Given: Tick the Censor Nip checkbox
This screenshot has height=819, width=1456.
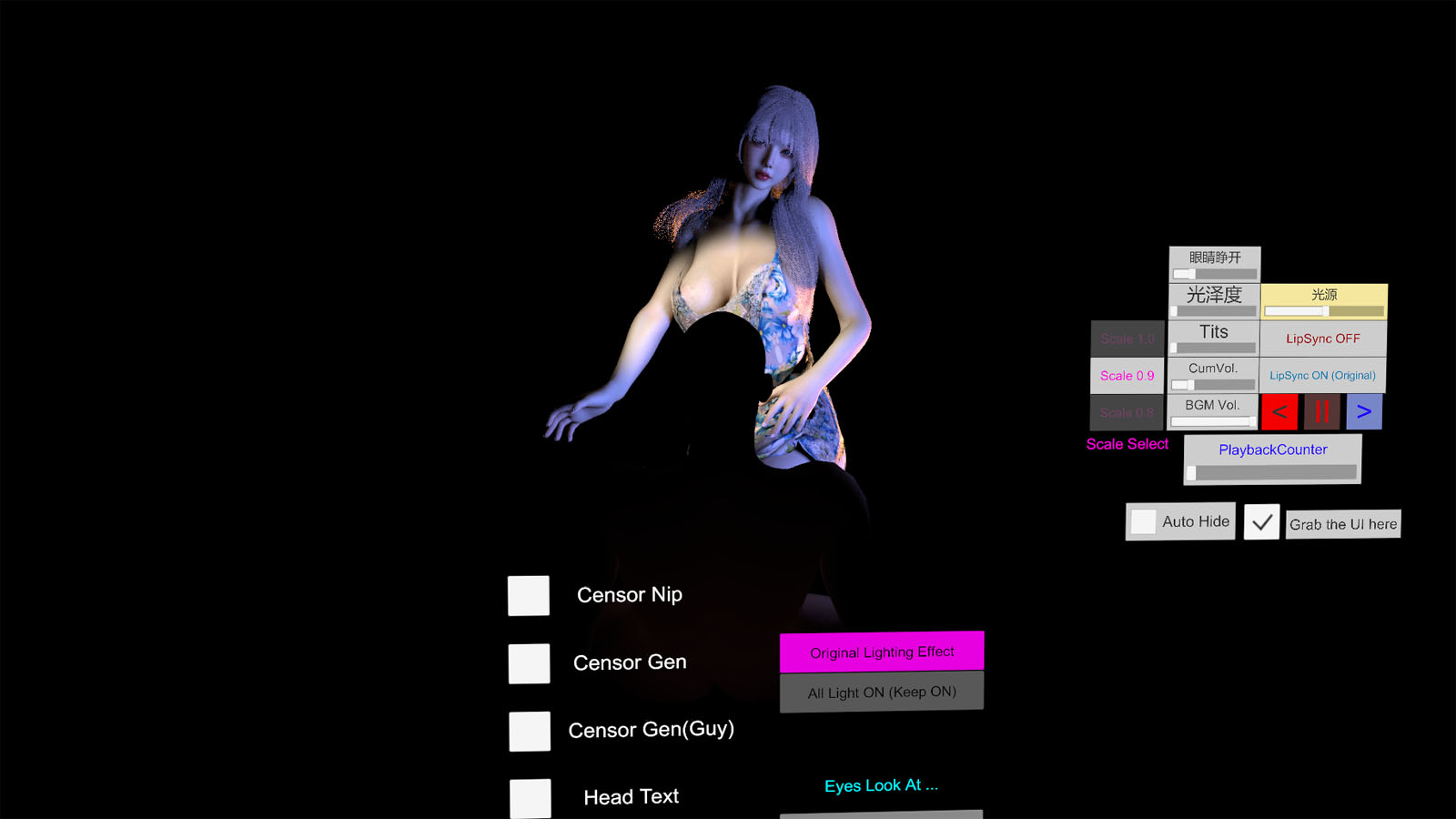Looking at the screenshot, I should click(529, 596).
